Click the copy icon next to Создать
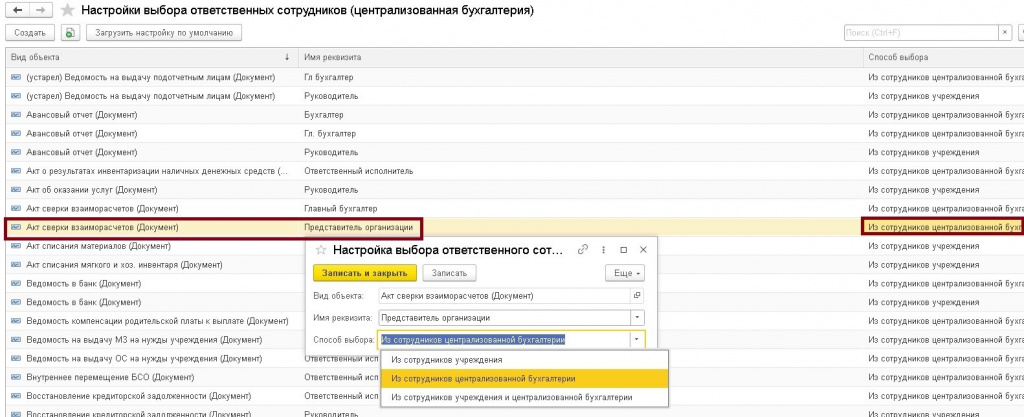Screen dimensions: 1024x417 pyautogui.click(x=71, y=33)
